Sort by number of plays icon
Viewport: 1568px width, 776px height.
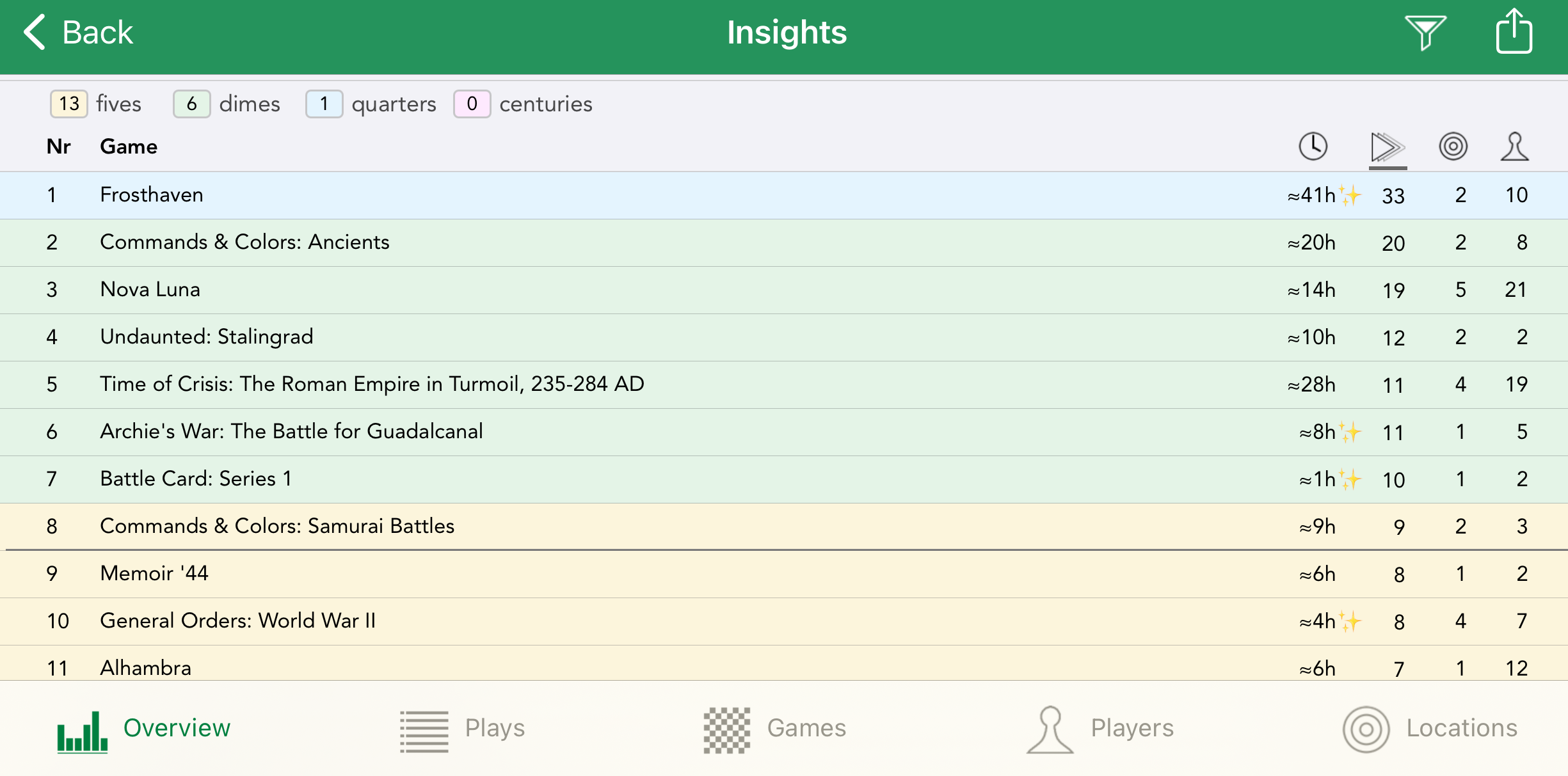(x=1387, y=147)
